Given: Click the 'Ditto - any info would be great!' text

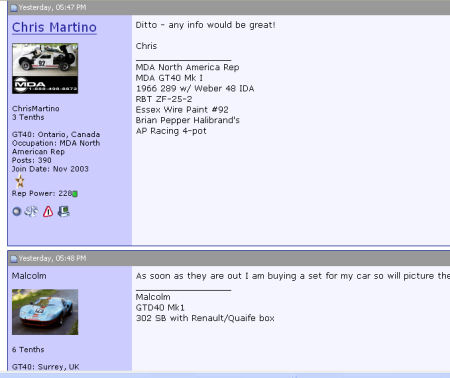Looking at the screenshot, I should pyautogui.click(x=206, y=25).
